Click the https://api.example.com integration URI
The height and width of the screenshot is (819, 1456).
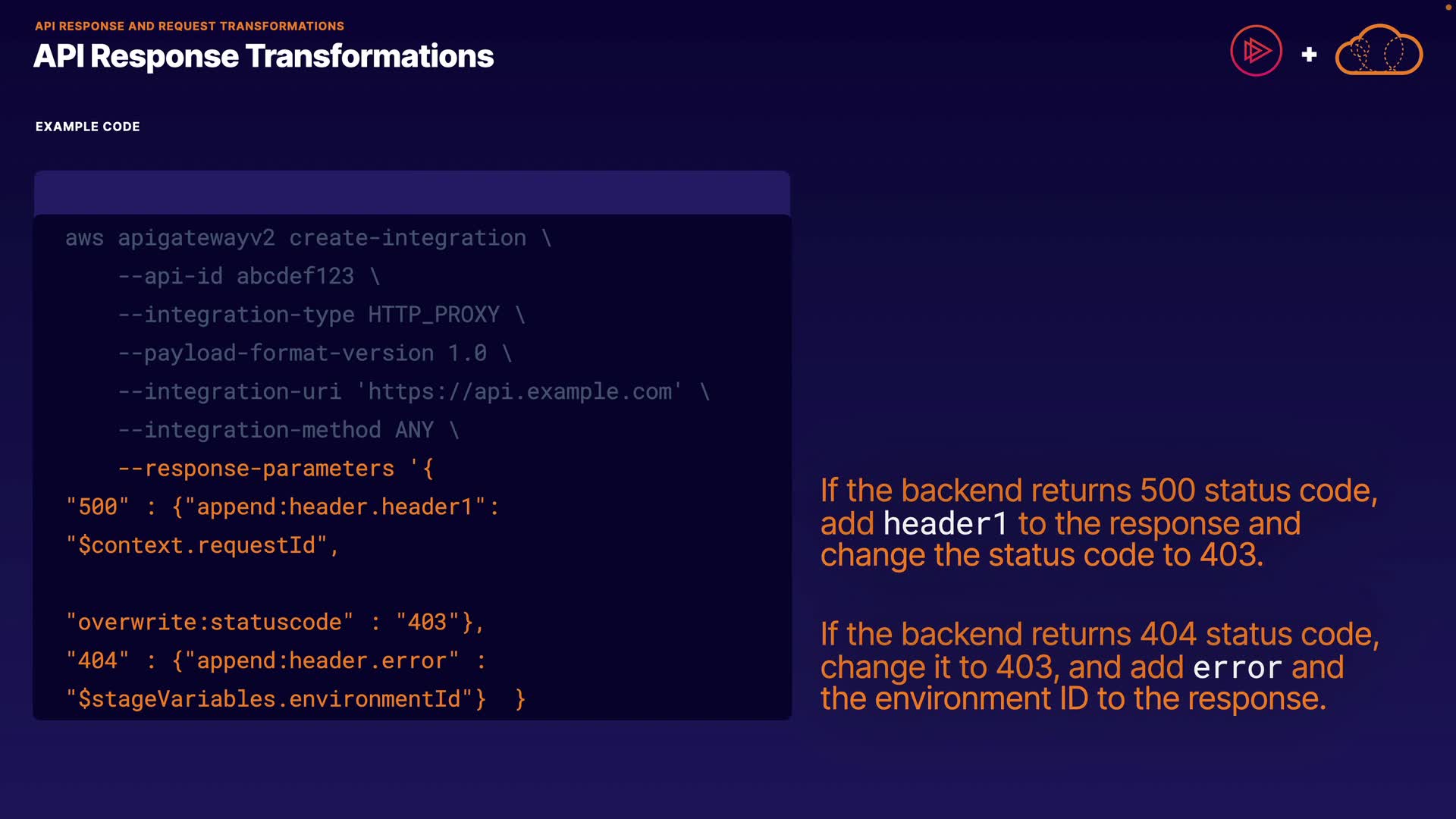pos(519,392)
